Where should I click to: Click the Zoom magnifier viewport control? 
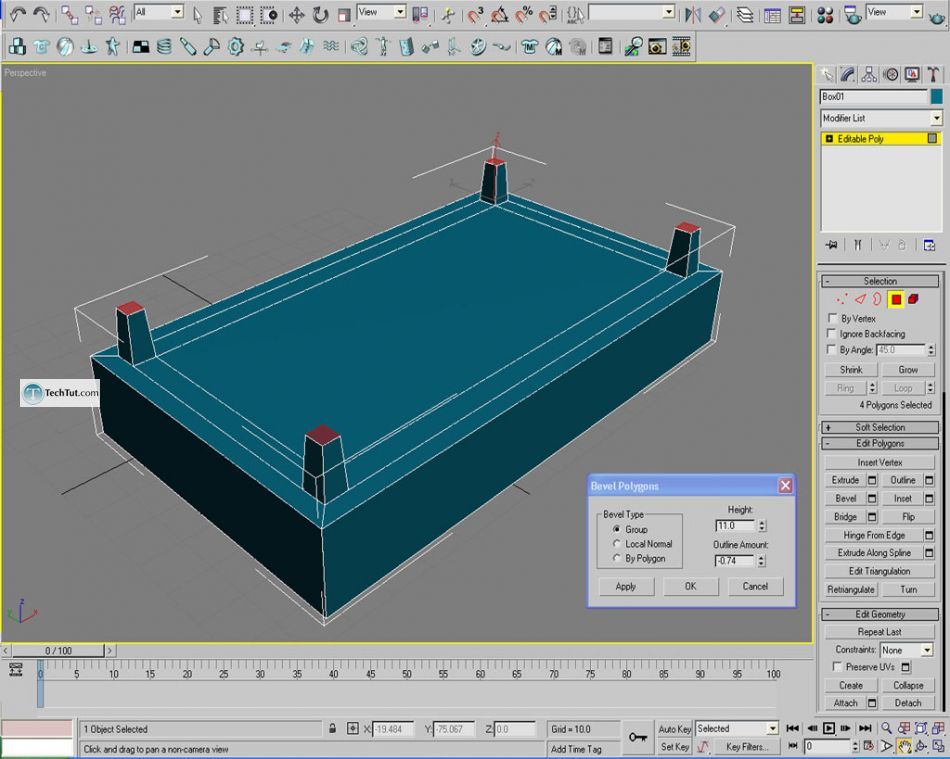[x=886, y=729]
